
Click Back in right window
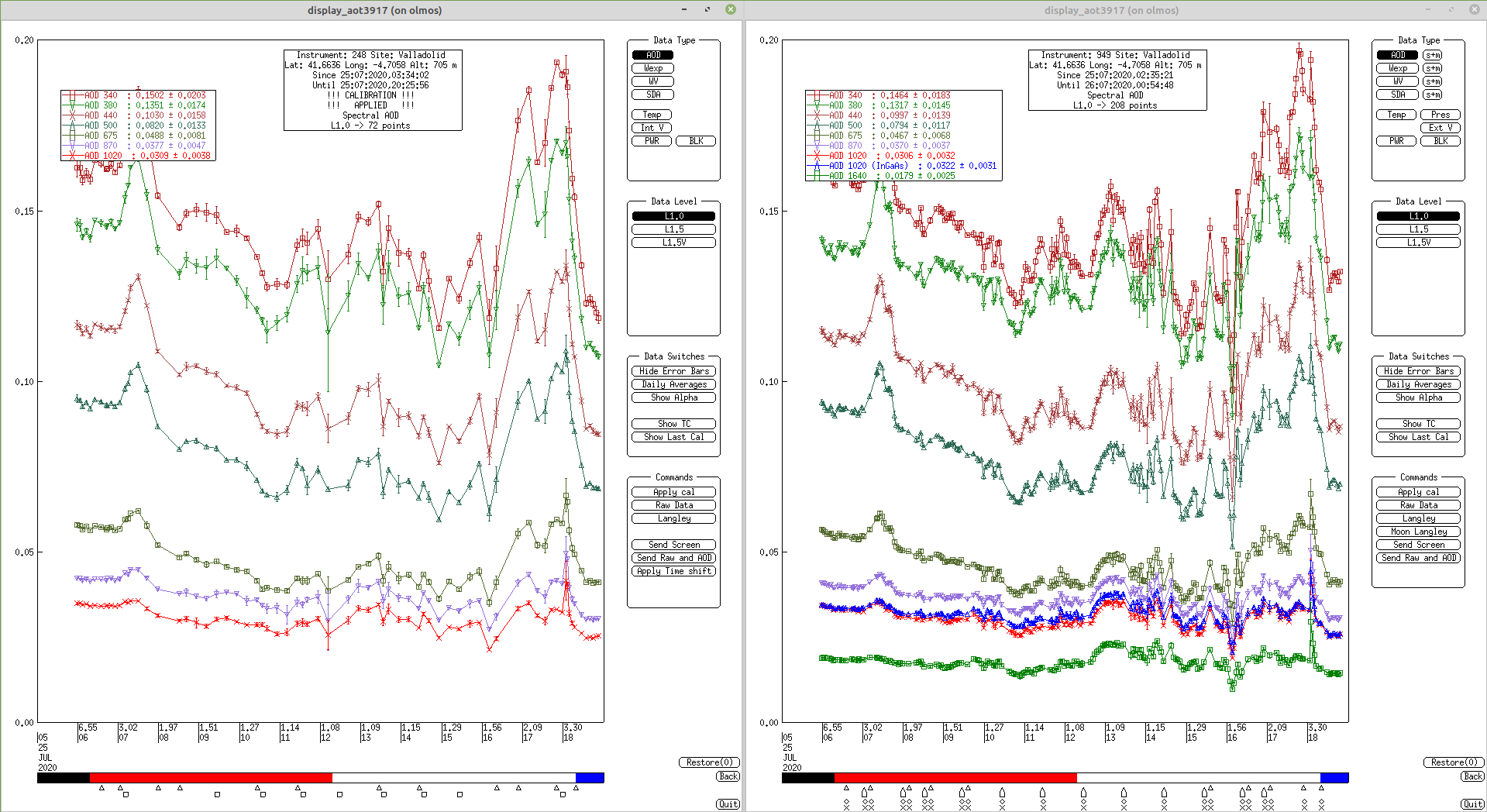(1472, 776)
